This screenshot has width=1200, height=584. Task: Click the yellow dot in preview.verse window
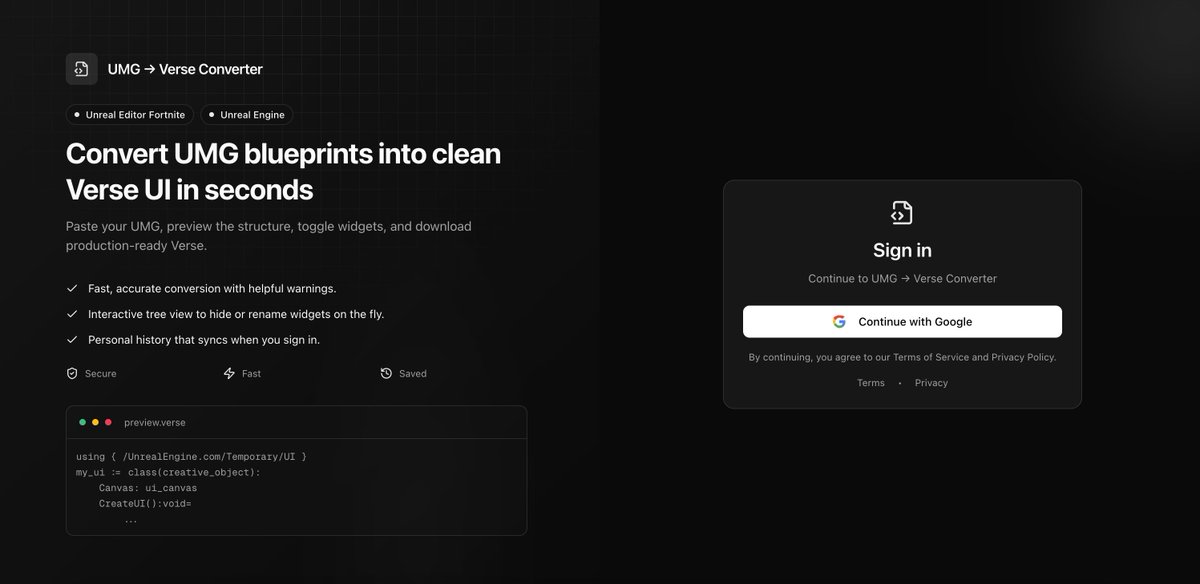95,422
